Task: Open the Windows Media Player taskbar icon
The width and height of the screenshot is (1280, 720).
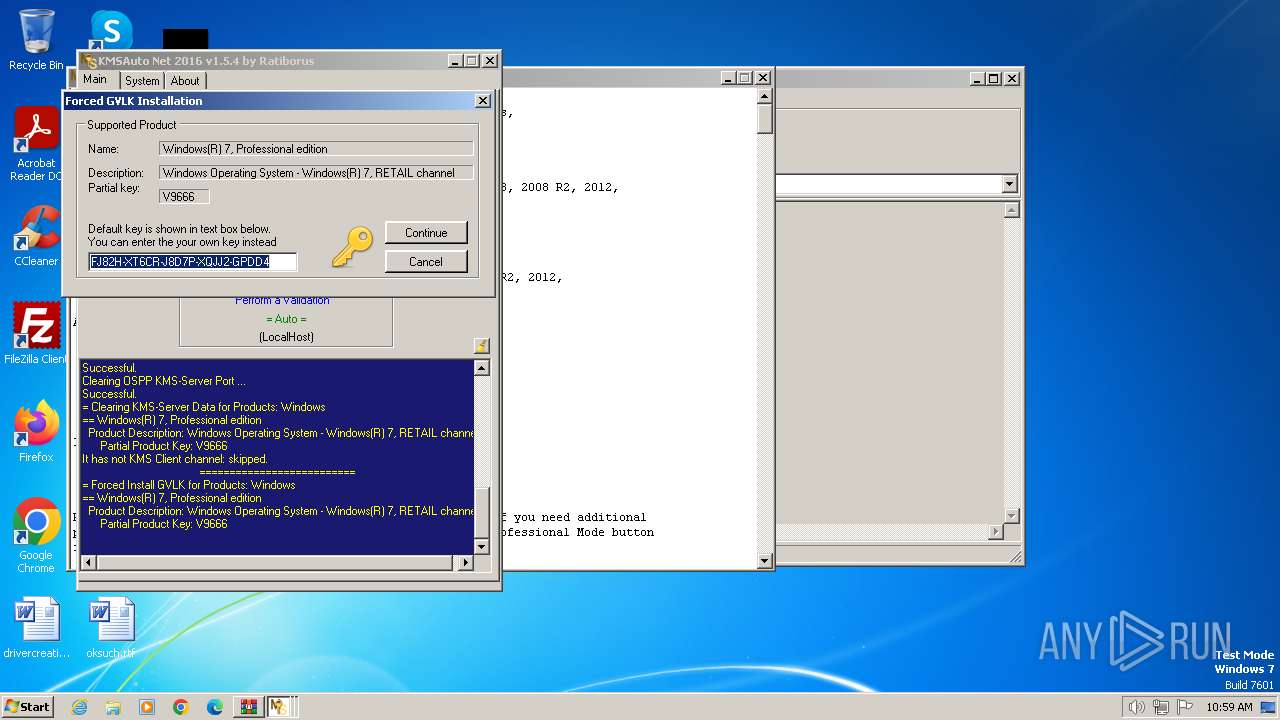Action: (147, 707)
